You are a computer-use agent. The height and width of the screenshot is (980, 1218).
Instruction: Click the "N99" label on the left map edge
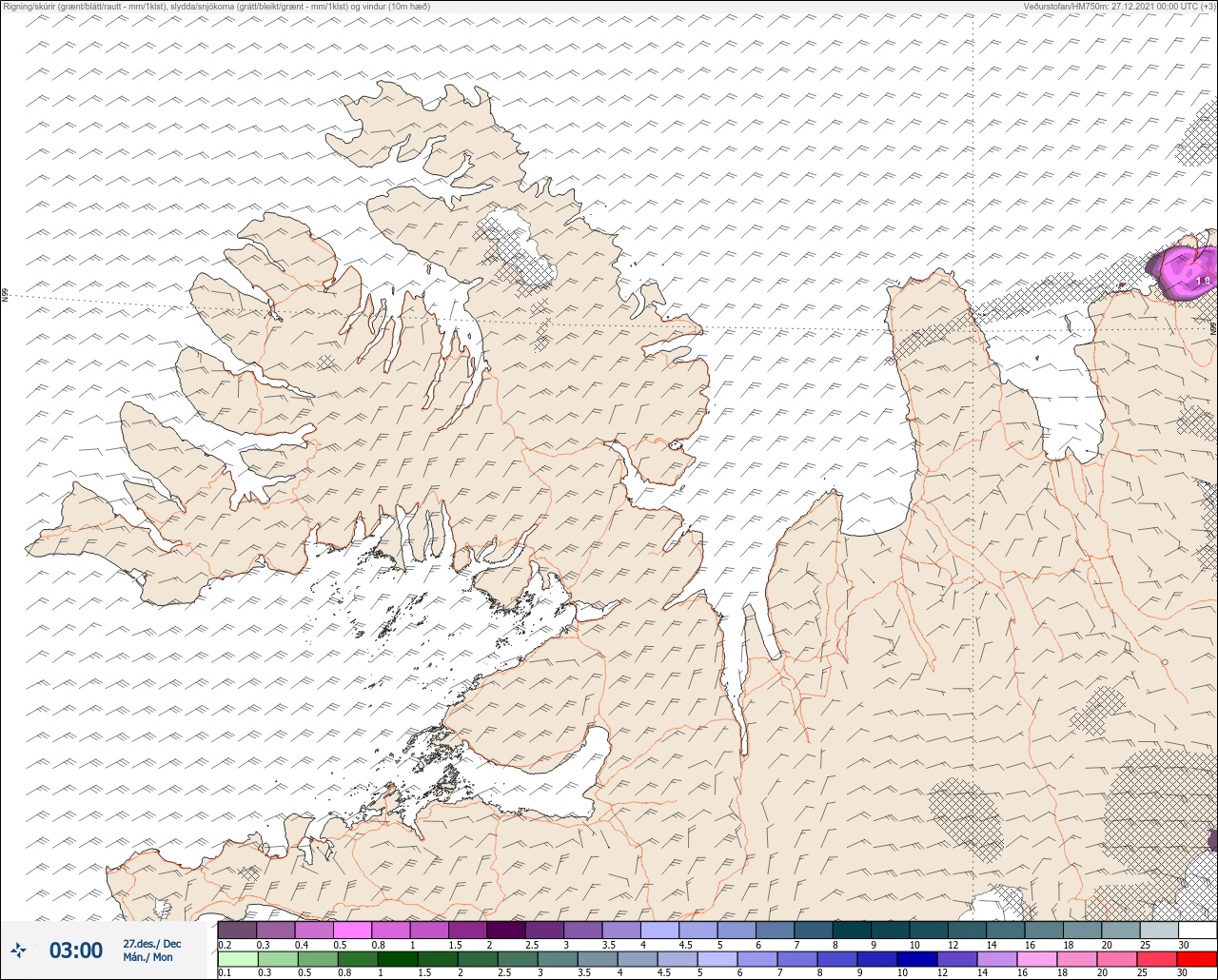(5, 295)
